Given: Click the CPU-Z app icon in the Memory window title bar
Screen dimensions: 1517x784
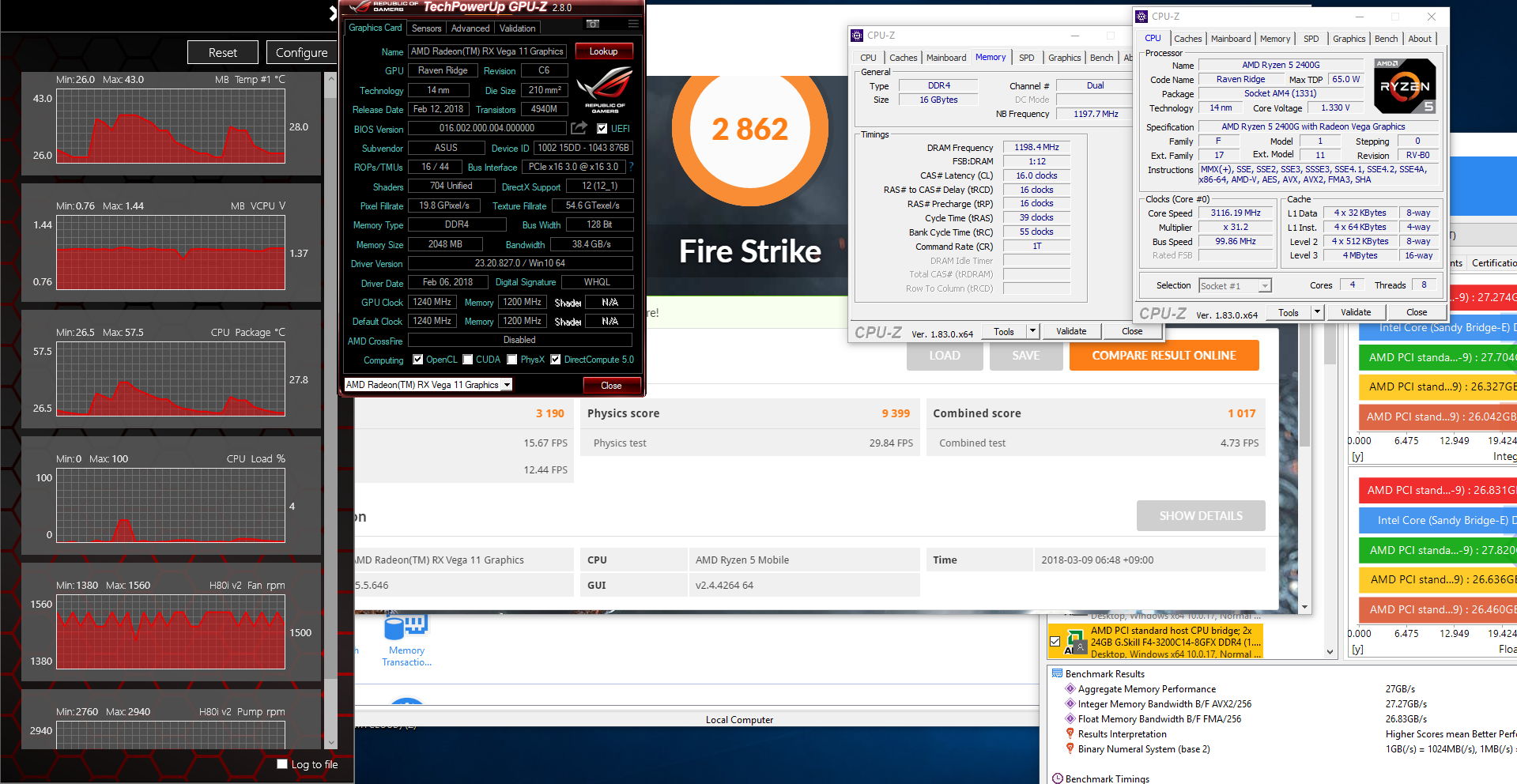Looking at the screenshot, I should tap(857, 36).
